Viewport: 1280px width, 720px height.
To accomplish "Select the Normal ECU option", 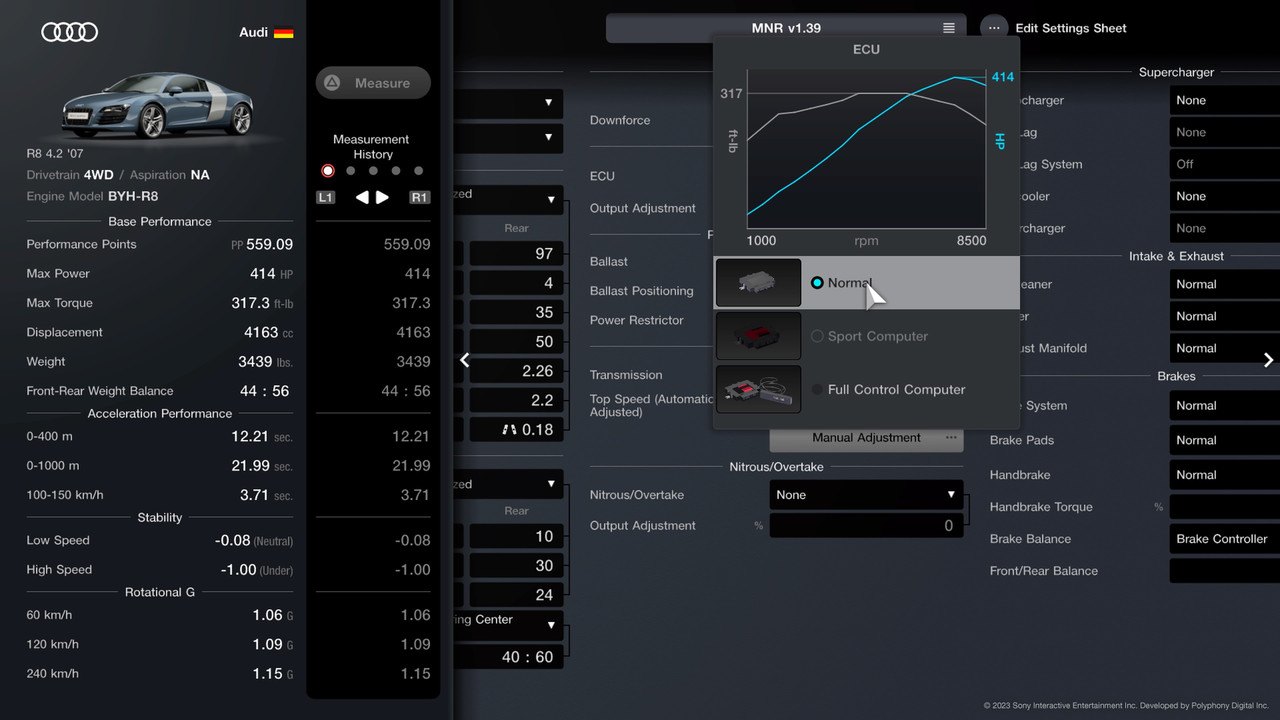I will (x=867, y=283).
